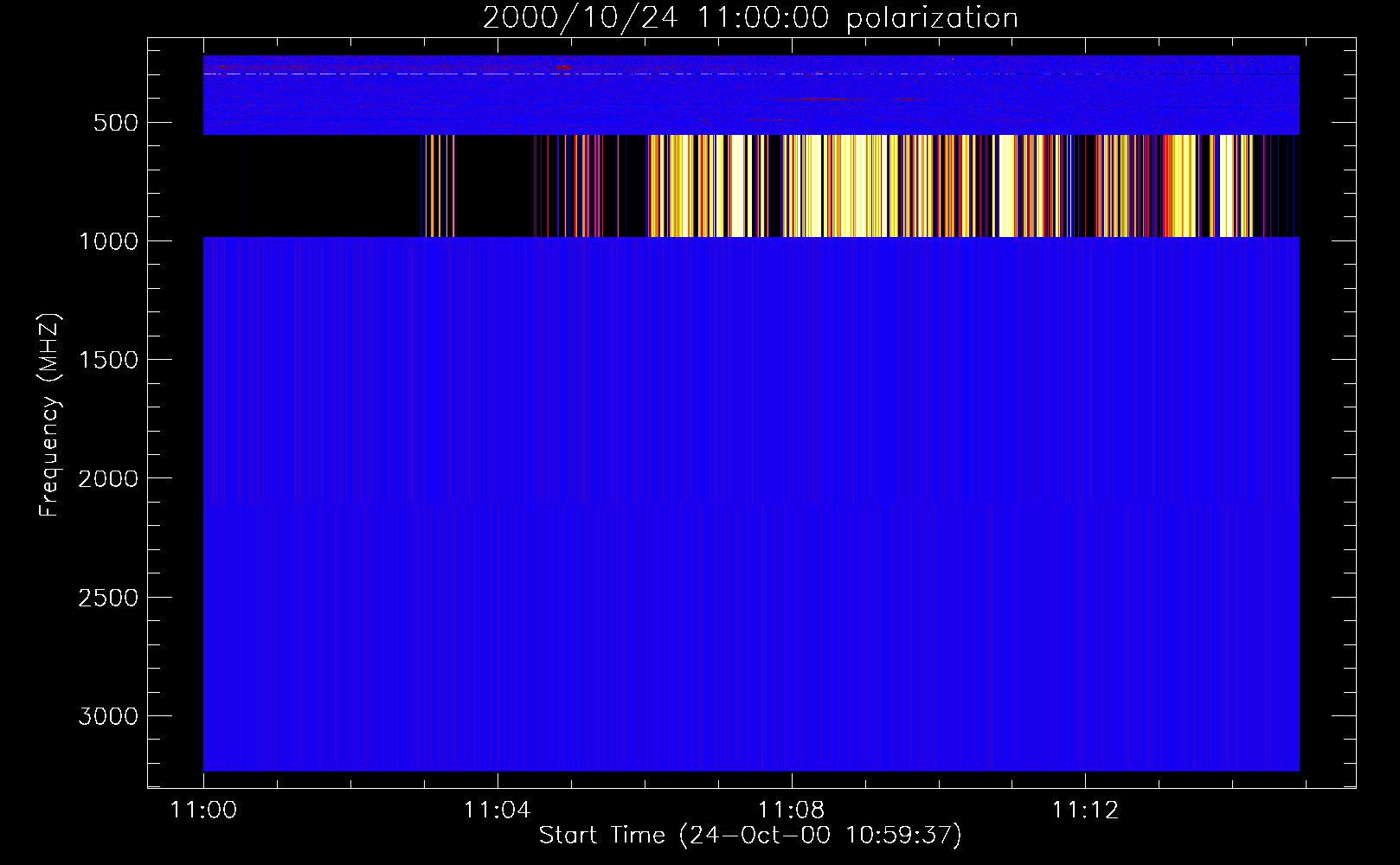Screen dimensions: 1400x865
Task: Click the 'Frequency (MHZ)' axis label
Action: [x=49, y=414]
